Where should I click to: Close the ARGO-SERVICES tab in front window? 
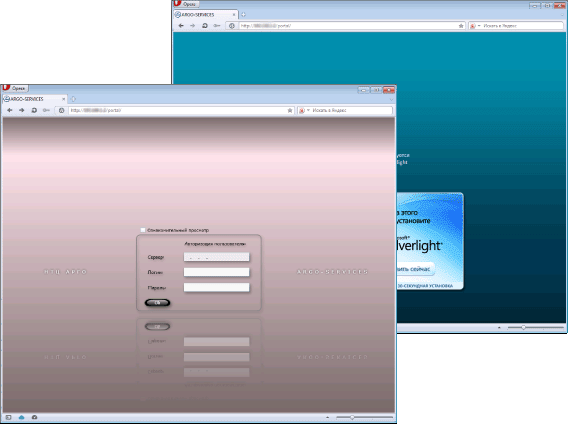(64, 99)
